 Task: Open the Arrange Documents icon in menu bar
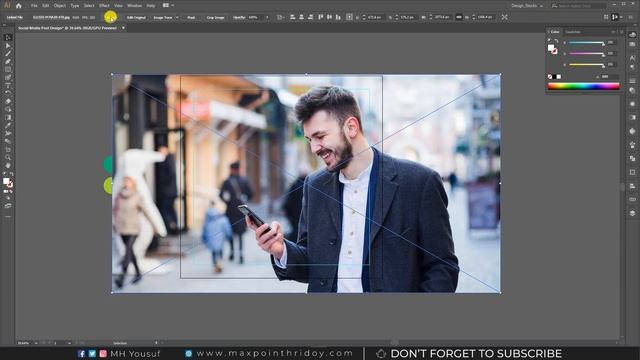(166, 6)
